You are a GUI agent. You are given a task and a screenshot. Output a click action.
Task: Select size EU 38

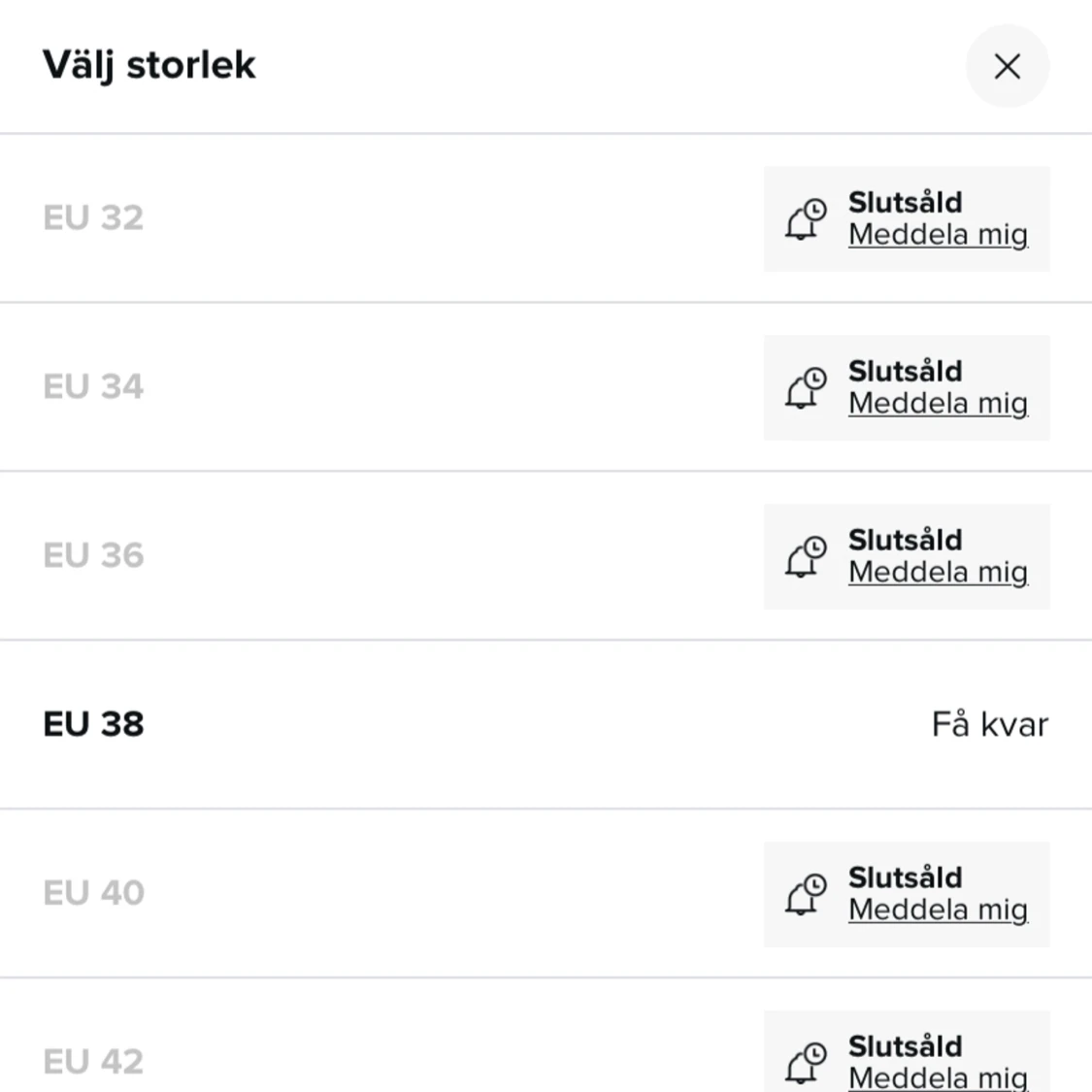point(546,724)
